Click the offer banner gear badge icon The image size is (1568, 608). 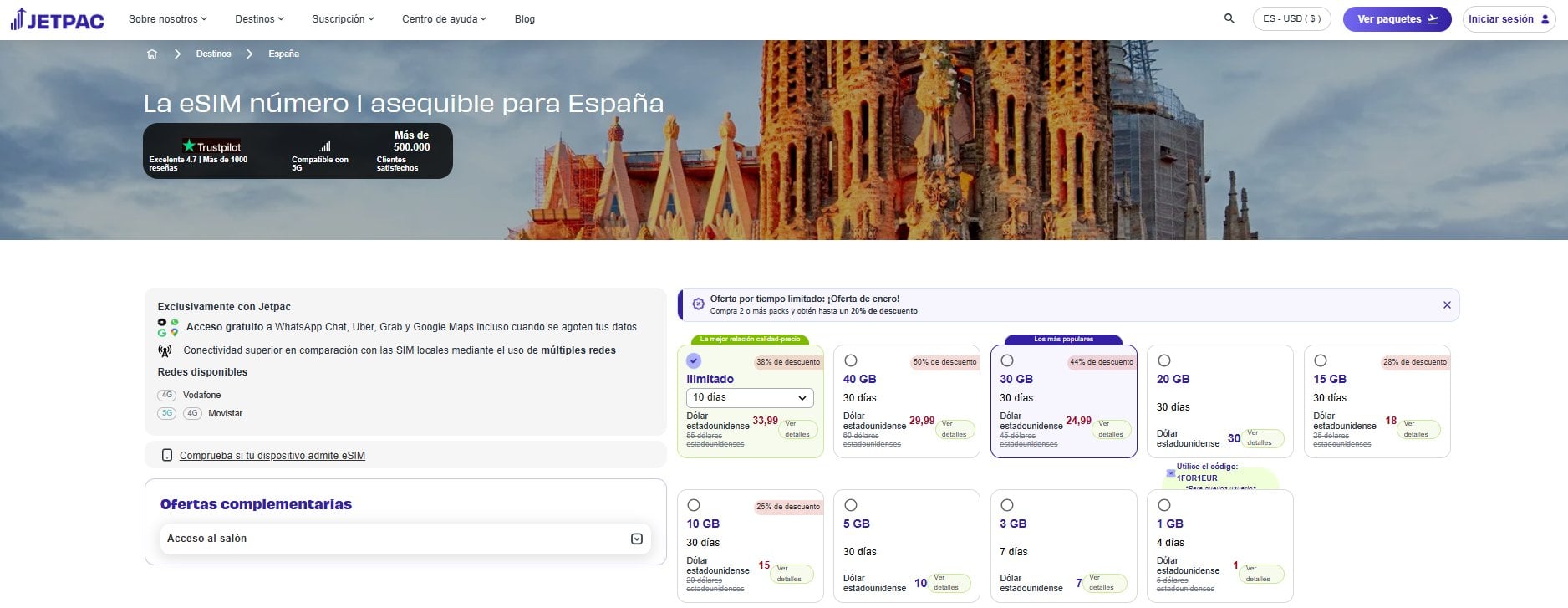(x=699, y=304)
